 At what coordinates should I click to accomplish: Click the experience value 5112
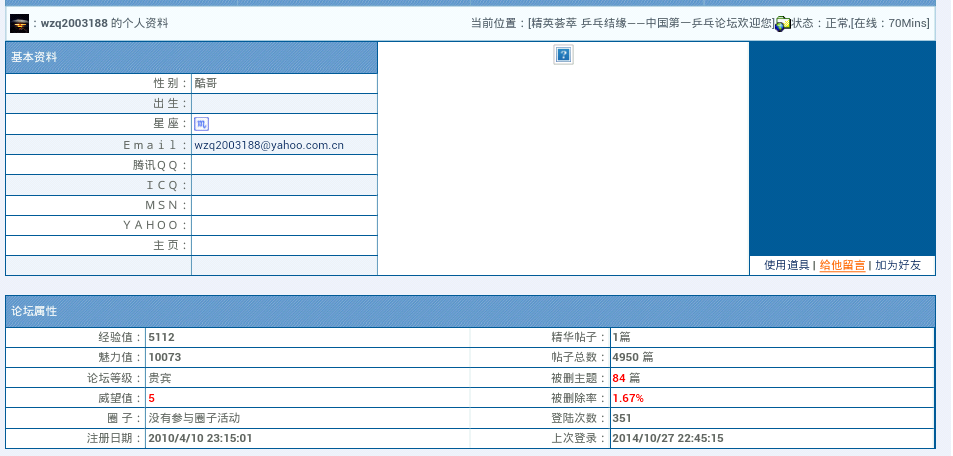tap(161, 337)
